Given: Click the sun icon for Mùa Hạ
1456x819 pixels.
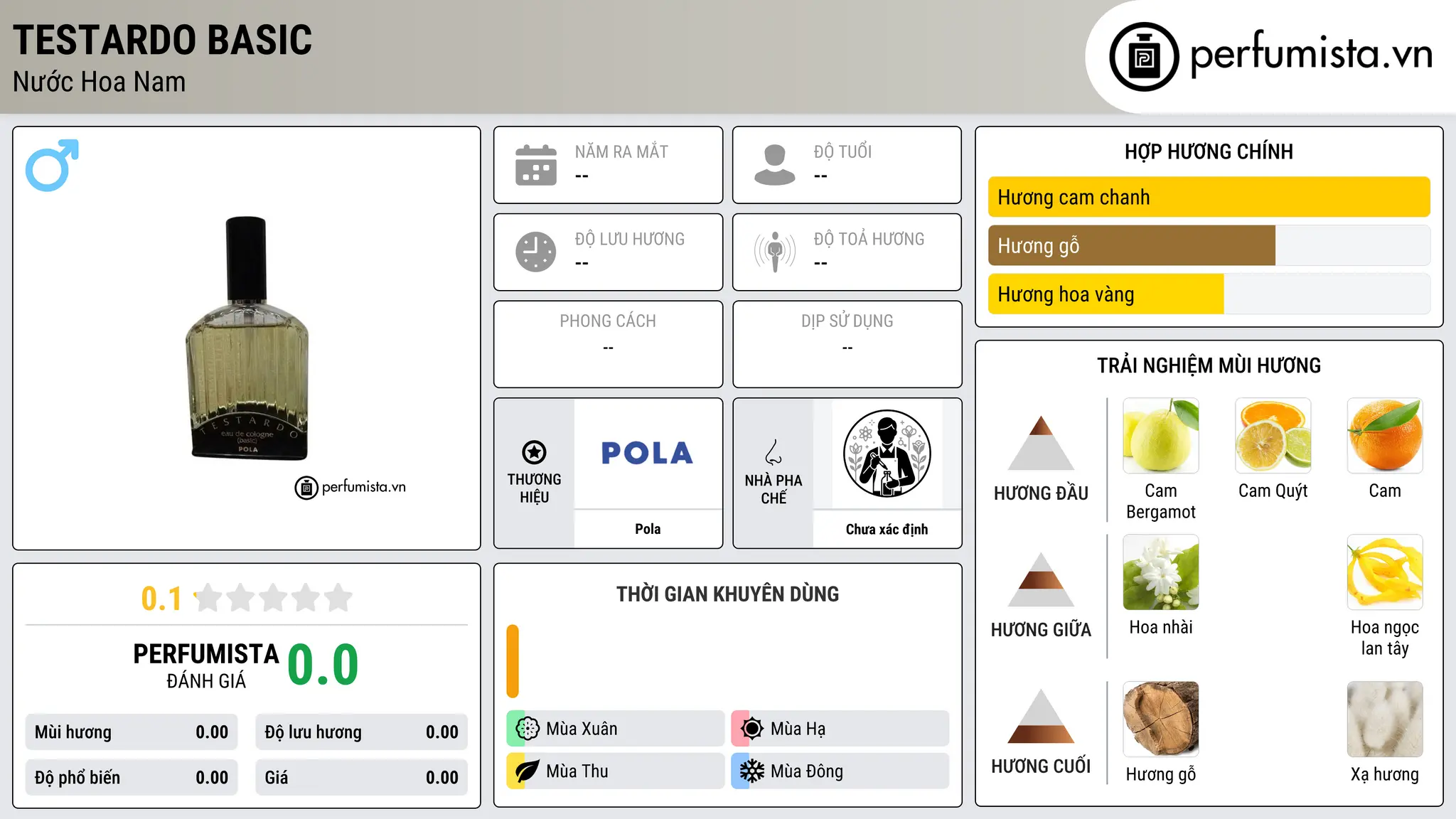Looking at the screenshot, I should [751, 729].
